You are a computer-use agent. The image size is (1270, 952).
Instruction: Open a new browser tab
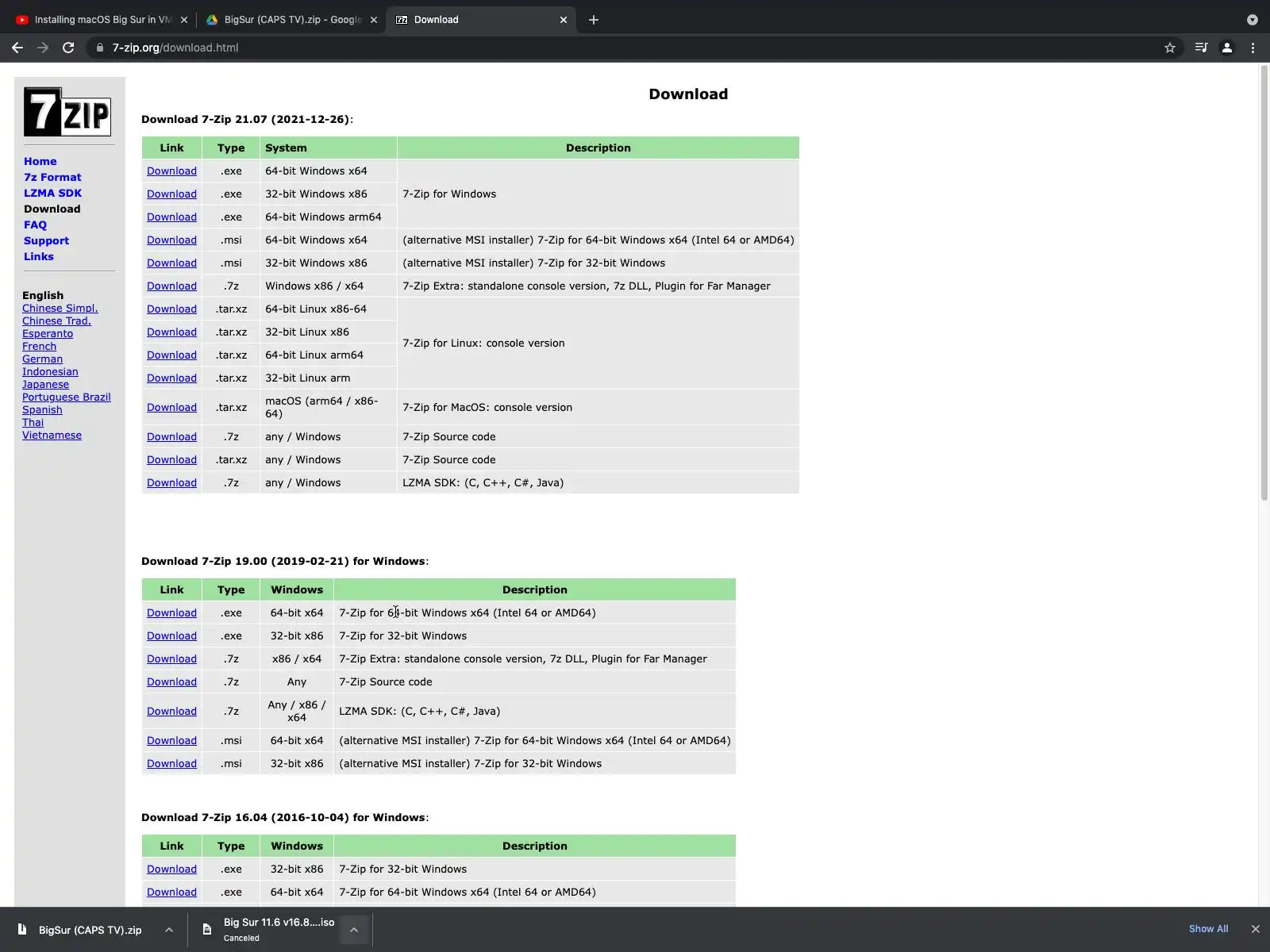pos(594,20)
